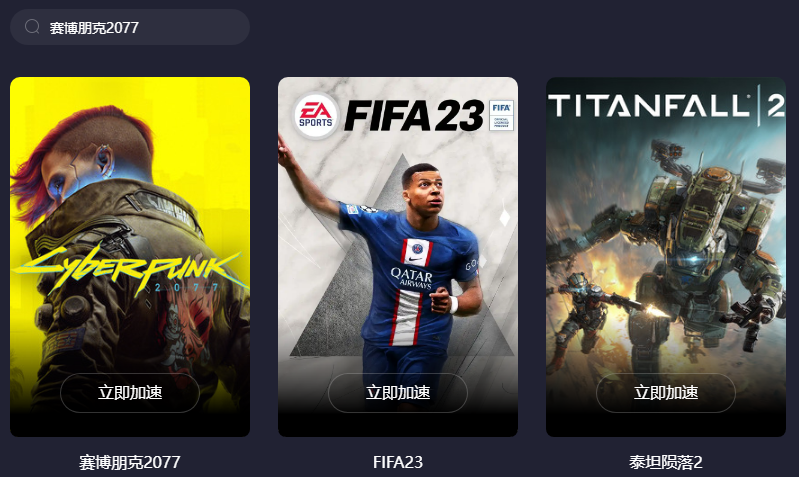Focus the search field containing 赛博朋克2077

click(130, 27)
